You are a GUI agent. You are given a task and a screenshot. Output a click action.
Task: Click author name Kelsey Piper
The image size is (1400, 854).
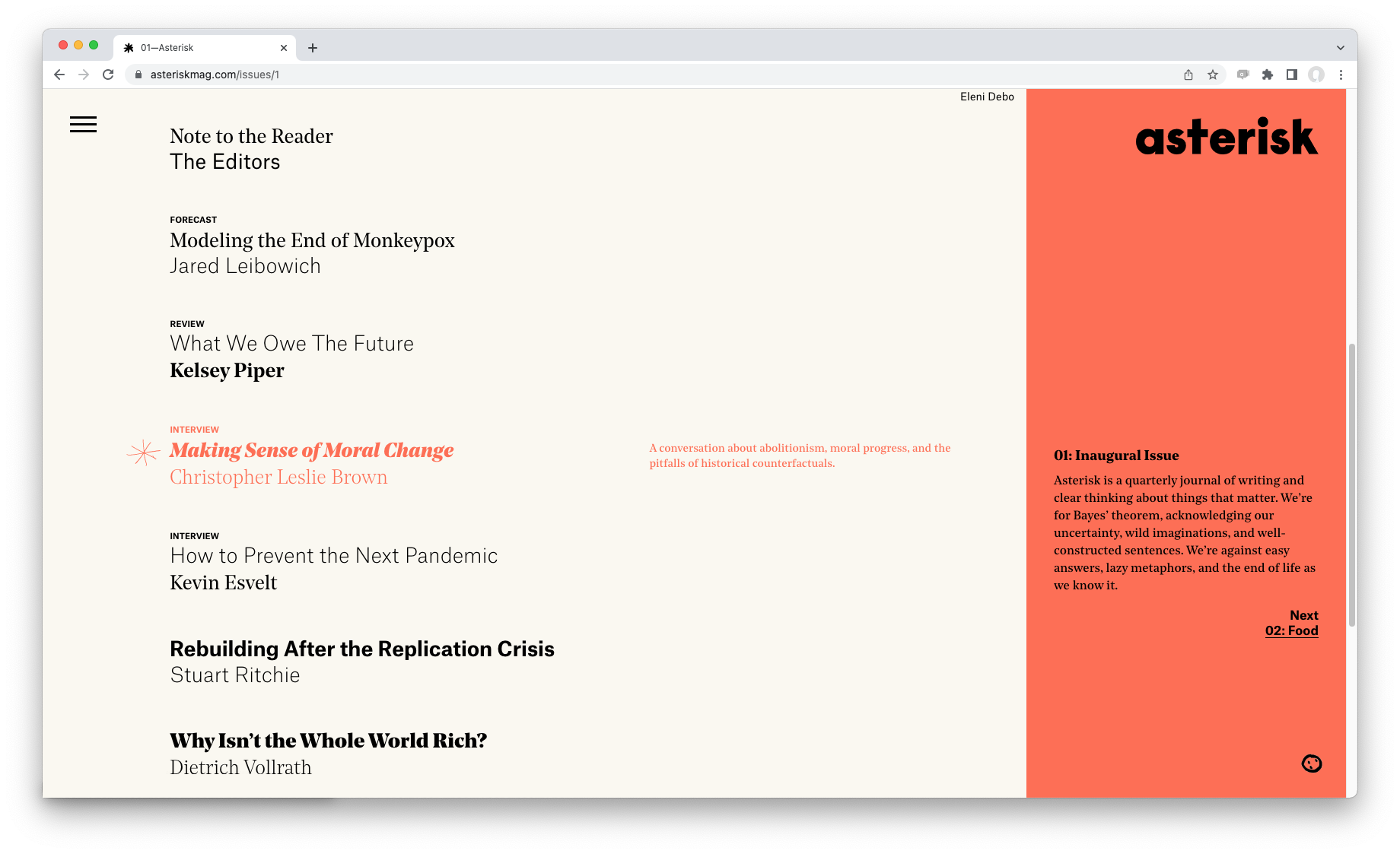pyautogui.click(x=227, y=370)
